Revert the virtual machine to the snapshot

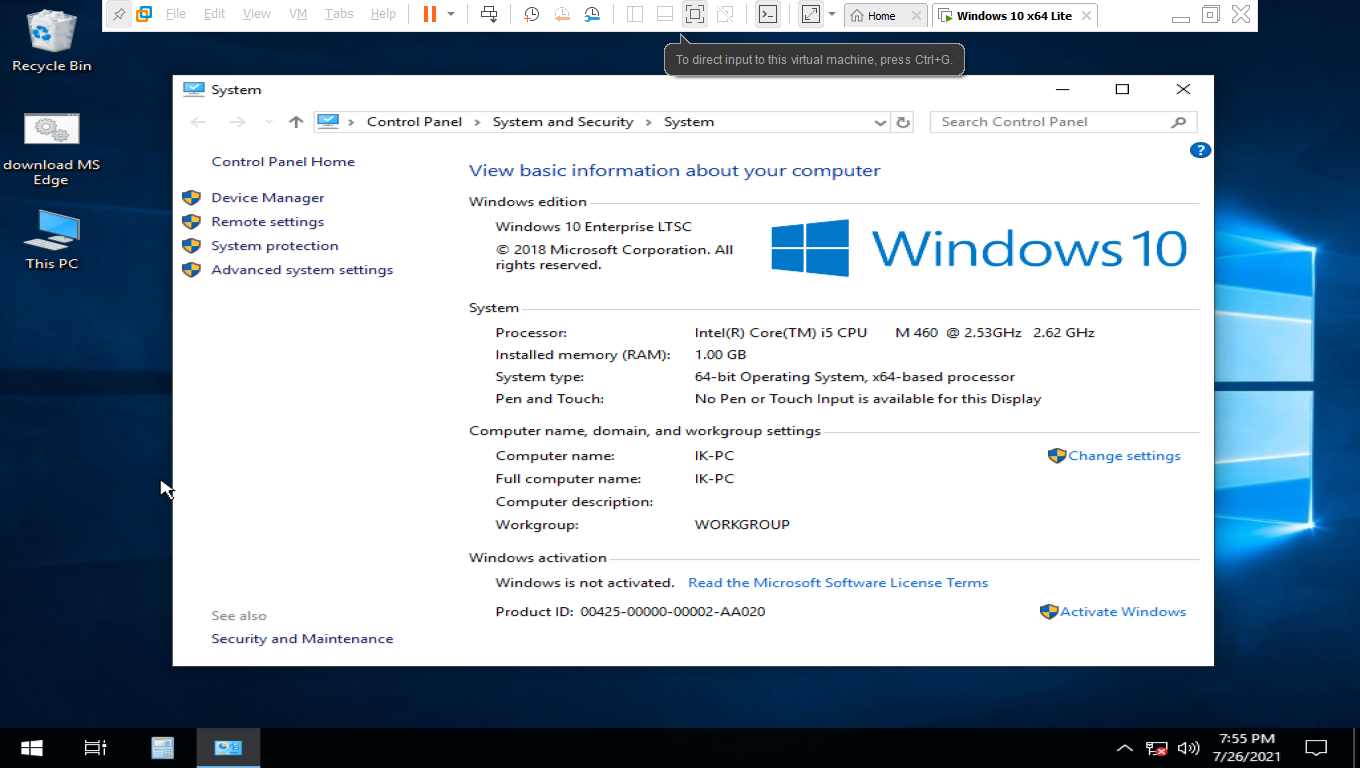[x=562, y=14]
